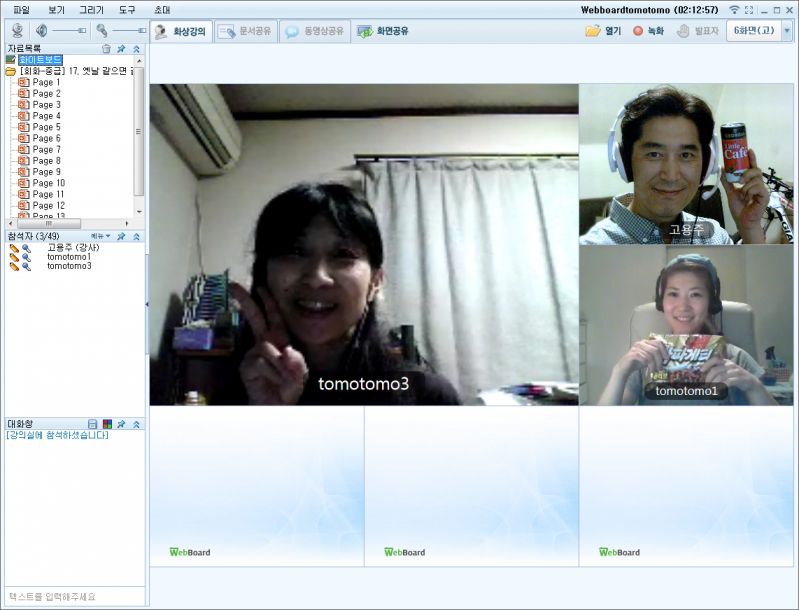Save chat using 대화창 disk icon
799x610 pixels.
pos(93,424)
